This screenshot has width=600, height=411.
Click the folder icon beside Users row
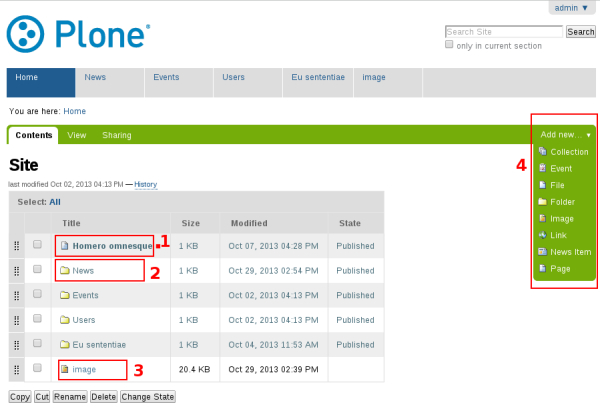[x=65, y=320]
